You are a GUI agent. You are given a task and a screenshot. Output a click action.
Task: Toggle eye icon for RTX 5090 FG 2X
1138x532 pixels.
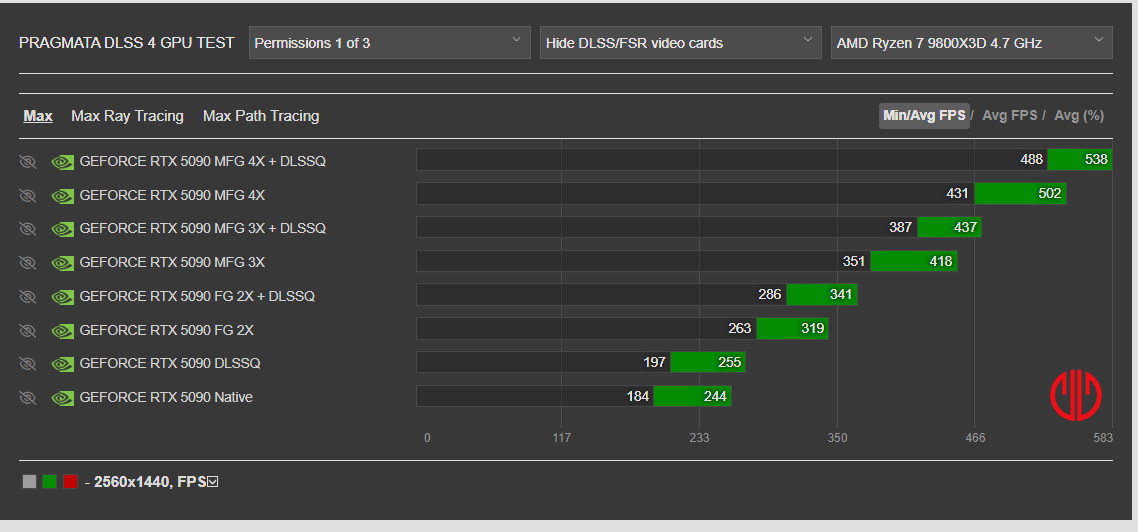coord(28,330)
